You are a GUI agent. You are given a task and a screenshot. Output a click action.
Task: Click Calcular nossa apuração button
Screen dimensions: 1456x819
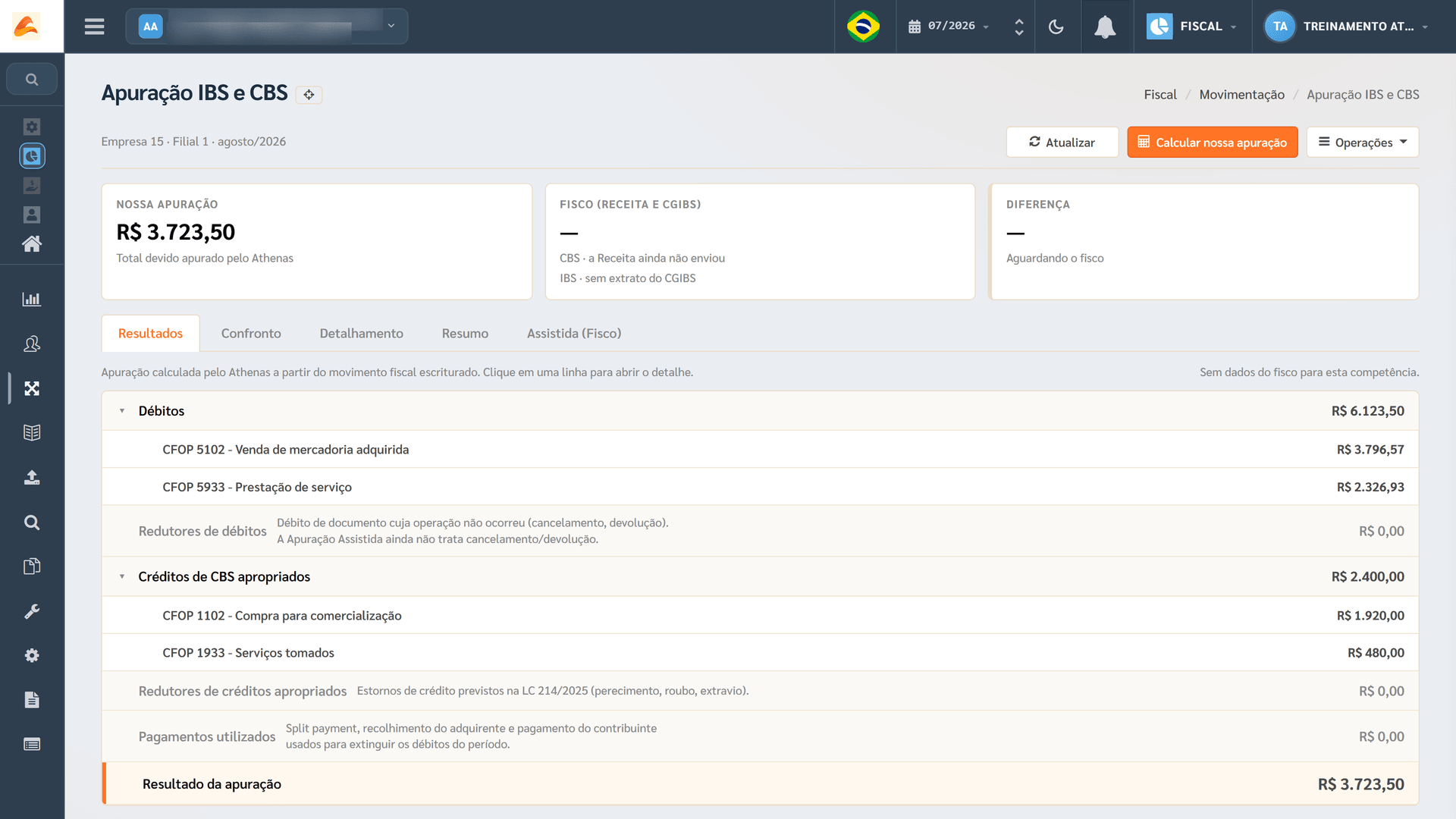1212,143
